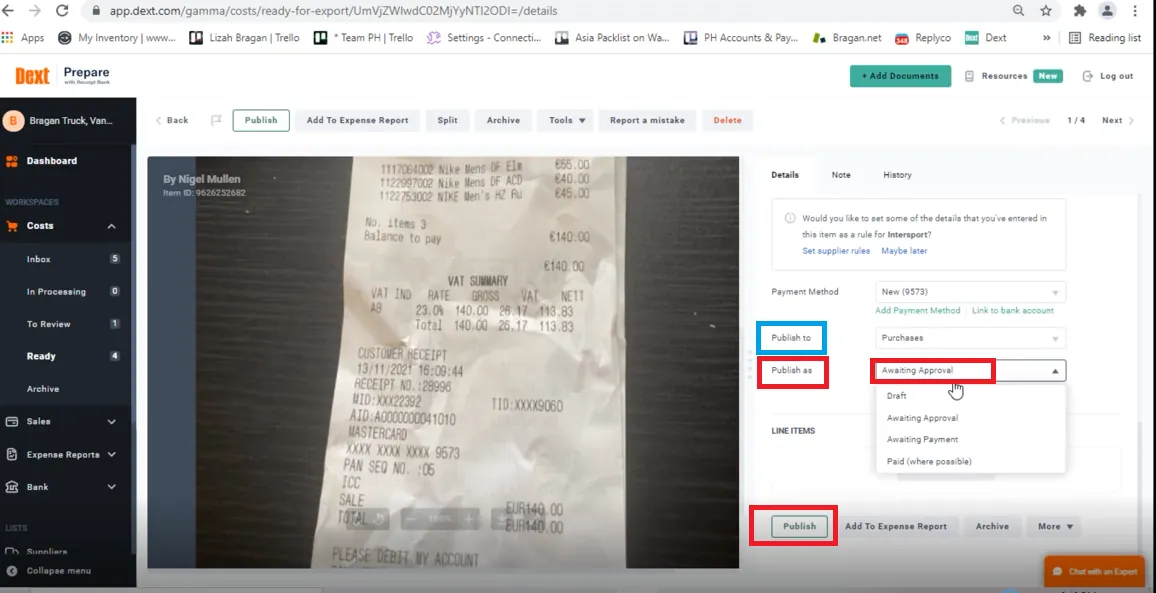Open the browser zoom magnifier icon

pos(1018,11)
